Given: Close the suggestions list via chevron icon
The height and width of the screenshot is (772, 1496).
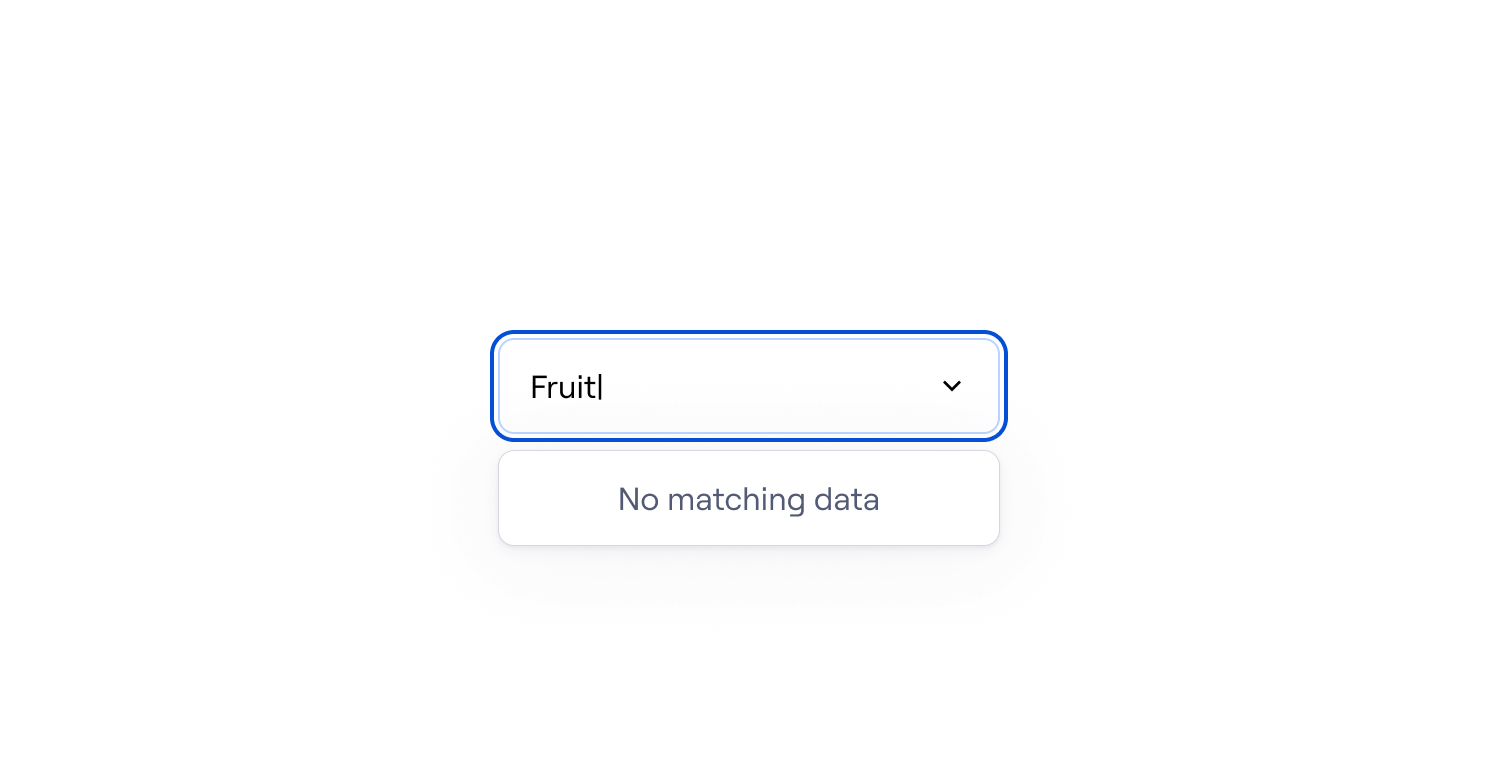Looking at the screenshot, I should pos(951,386).
